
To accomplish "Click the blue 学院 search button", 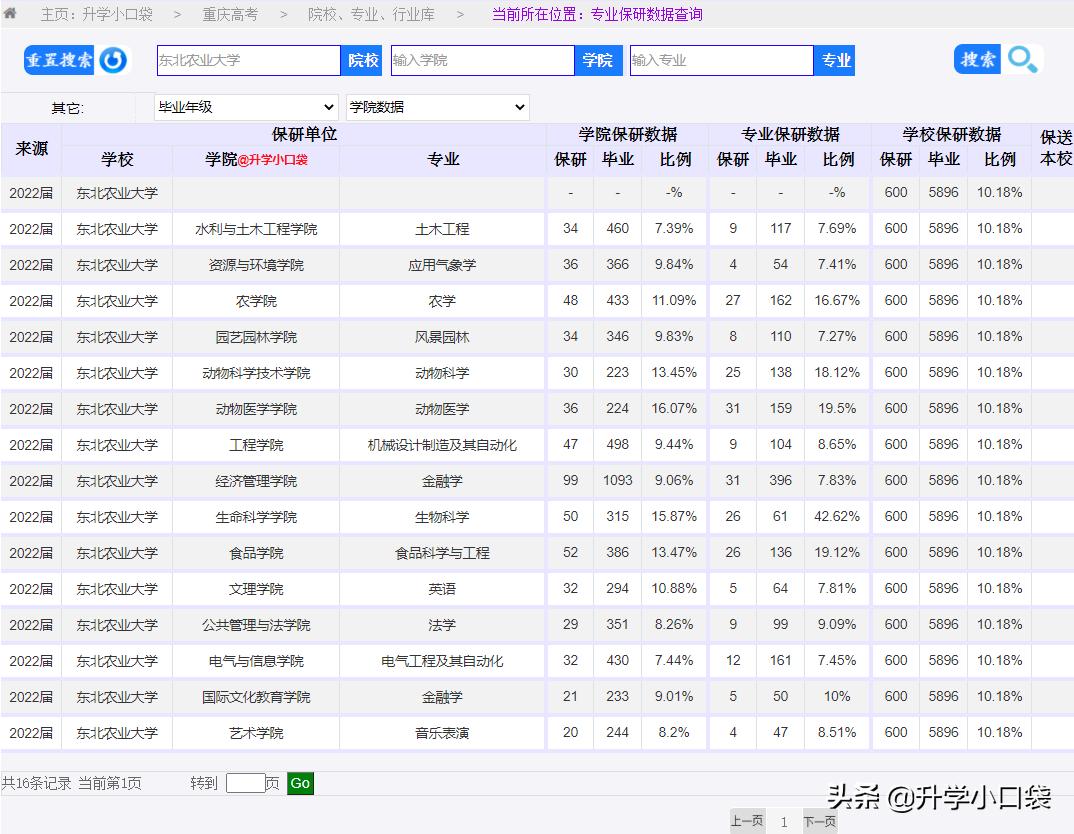I will coord(598,60).
